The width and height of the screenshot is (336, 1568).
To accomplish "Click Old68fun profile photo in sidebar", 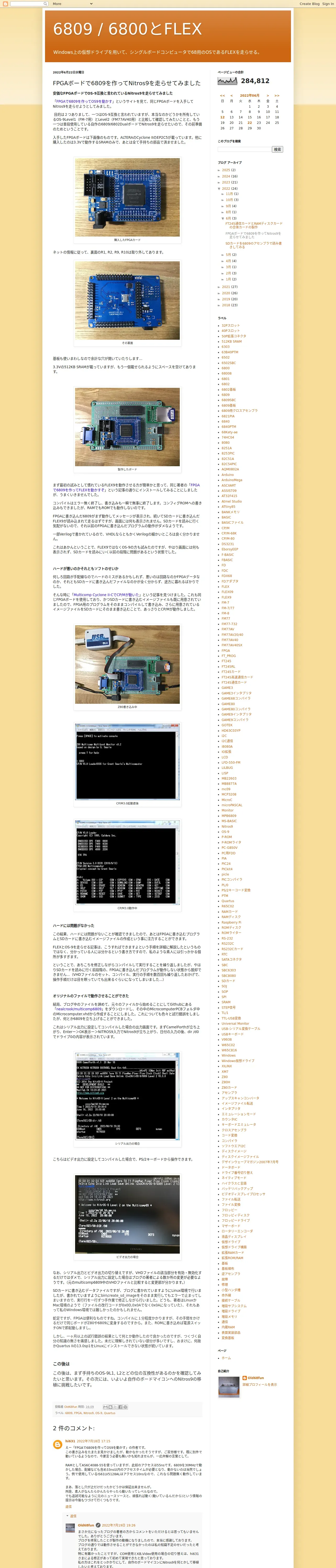I will pyautogui.click(x=229, y=1387).
